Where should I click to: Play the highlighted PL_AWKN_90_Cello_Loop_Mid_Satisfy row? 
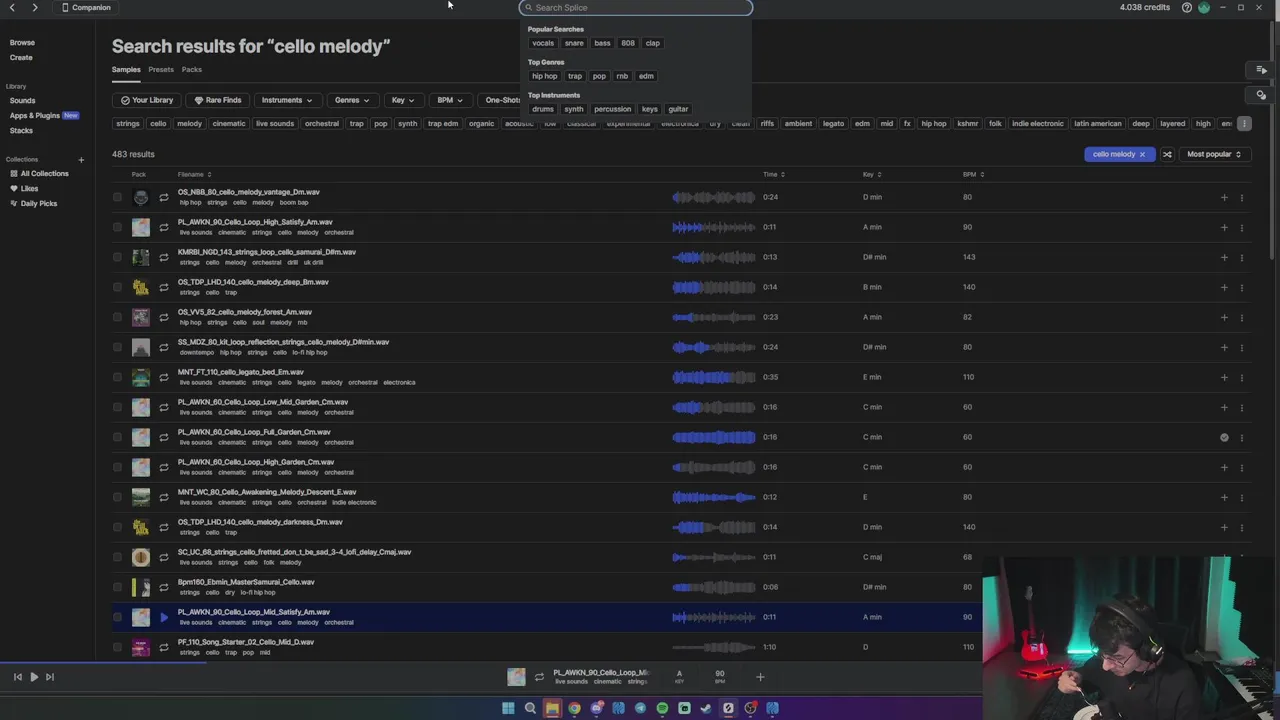point(164,617)
